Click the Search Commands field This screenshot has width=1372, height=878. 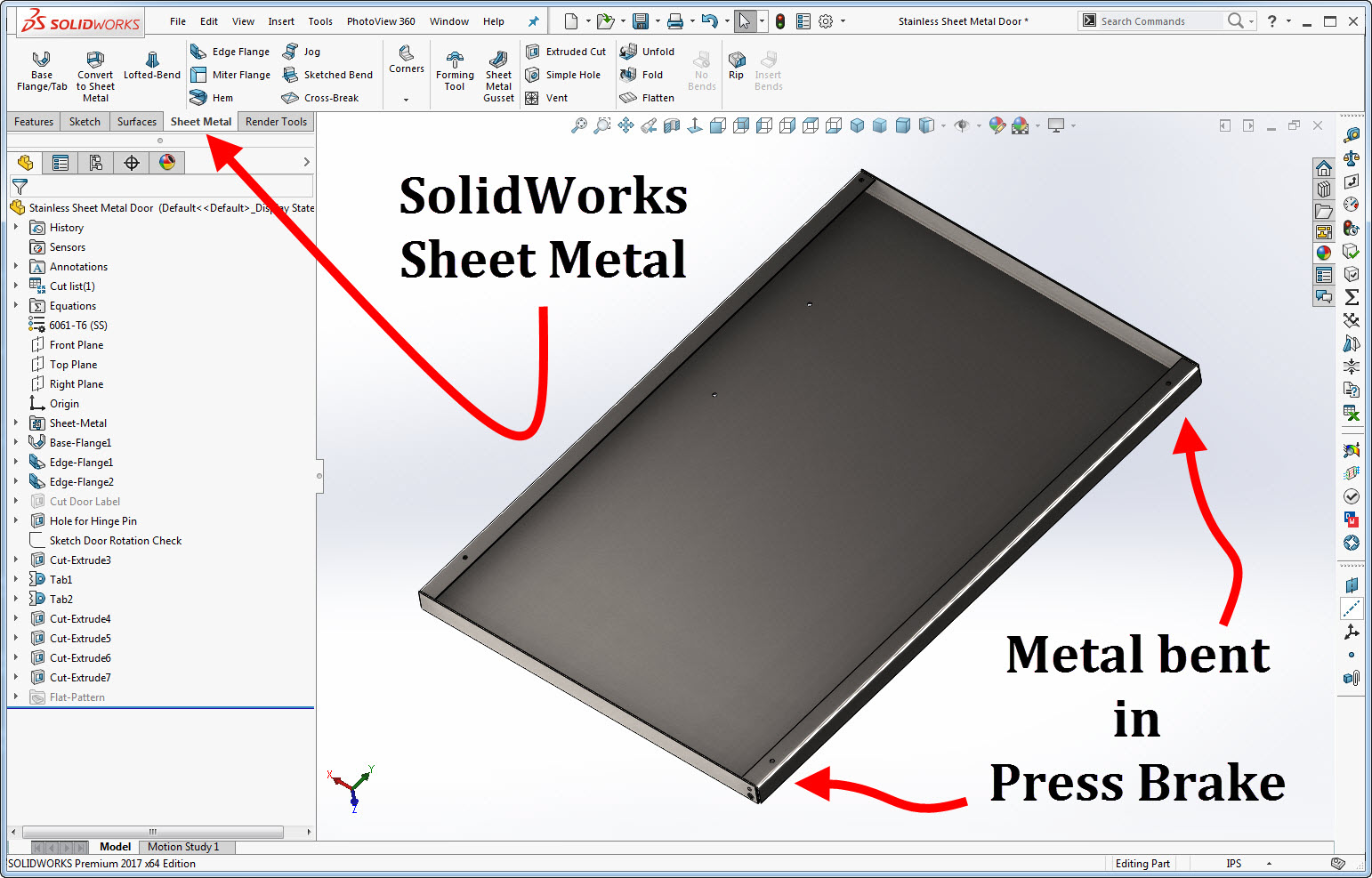click(x=1160, y=20)
